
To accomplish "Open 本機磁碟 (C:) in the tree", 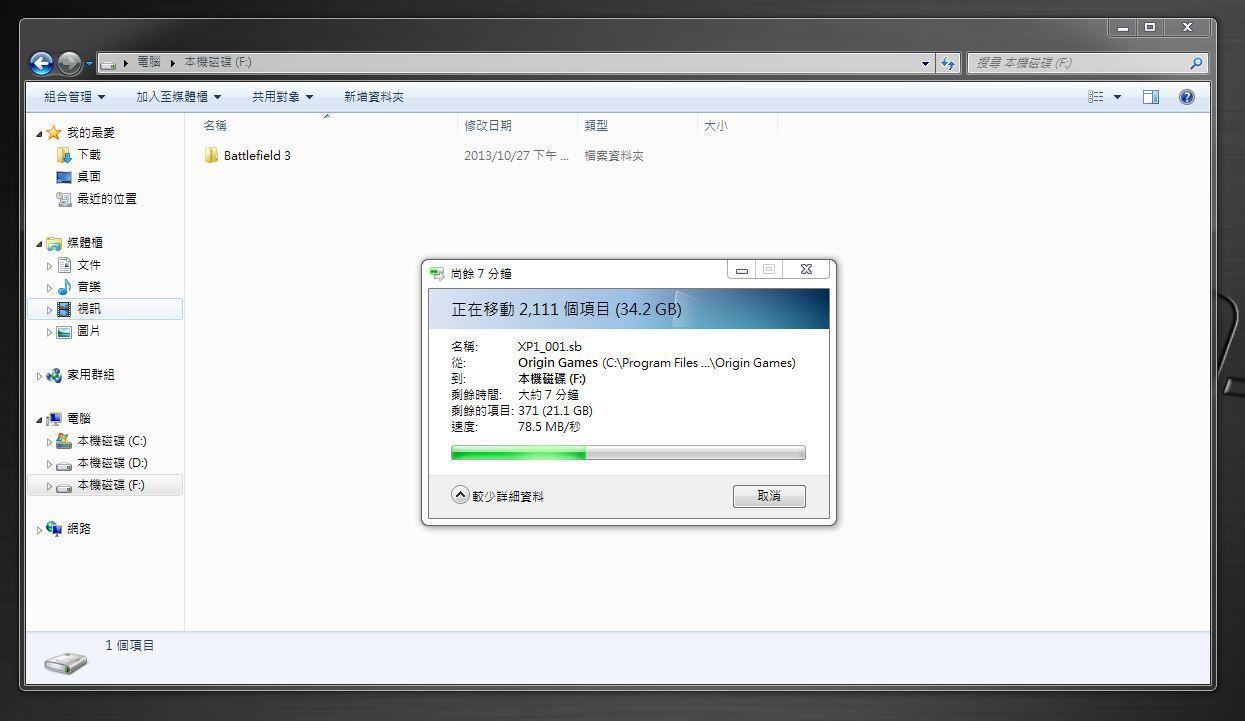I will pyautogui.click(x=112, y=441).
